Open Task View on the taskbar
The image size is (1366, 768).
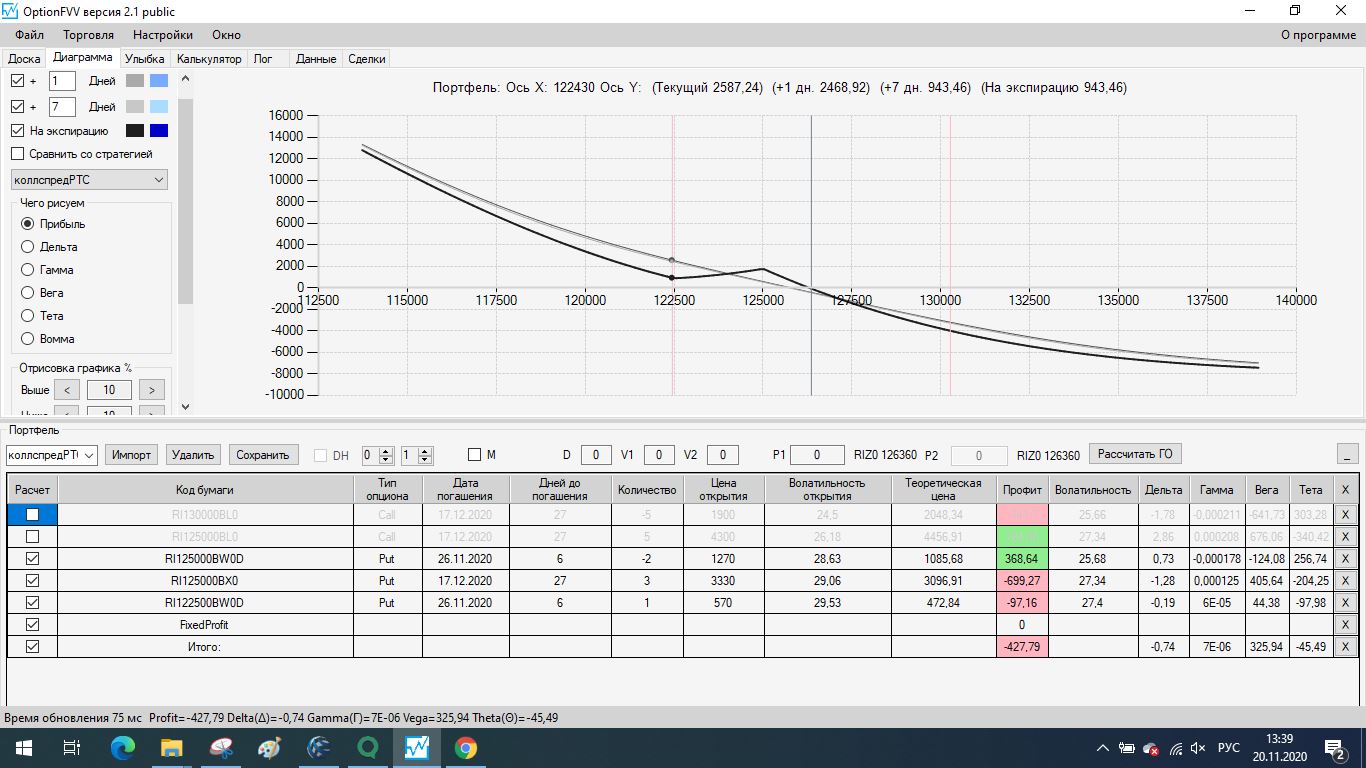pos(72,748)
